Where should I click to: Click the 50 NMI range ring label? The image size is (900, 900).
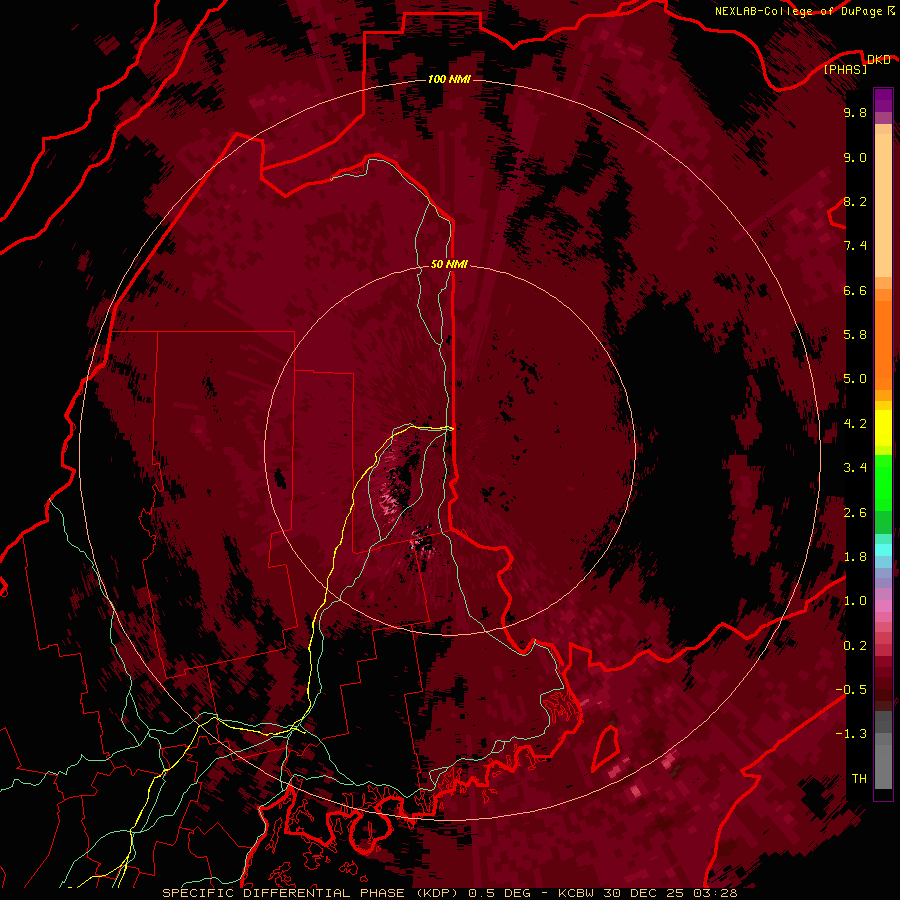[449, 264]
